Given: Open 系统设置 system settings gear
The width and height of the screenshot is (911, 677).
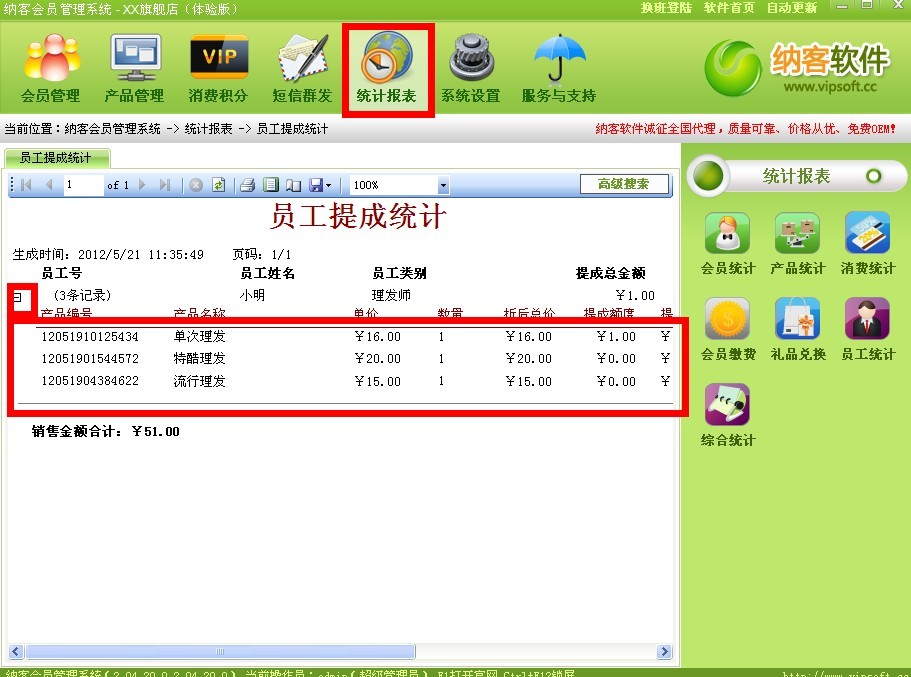Looking at the screenshot, I should coord(470,68).
